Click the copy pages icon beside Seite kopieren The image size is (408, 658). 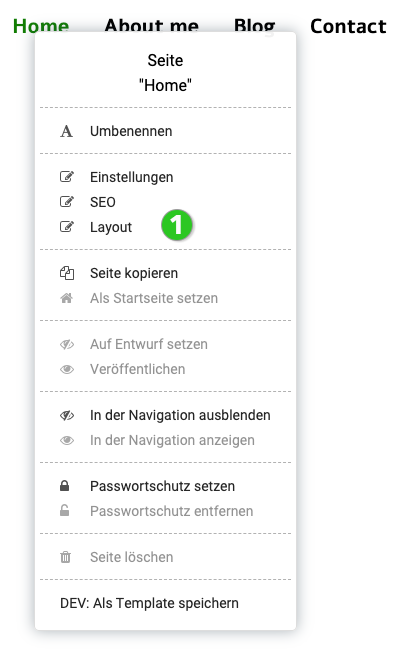[x=67, y=273]
